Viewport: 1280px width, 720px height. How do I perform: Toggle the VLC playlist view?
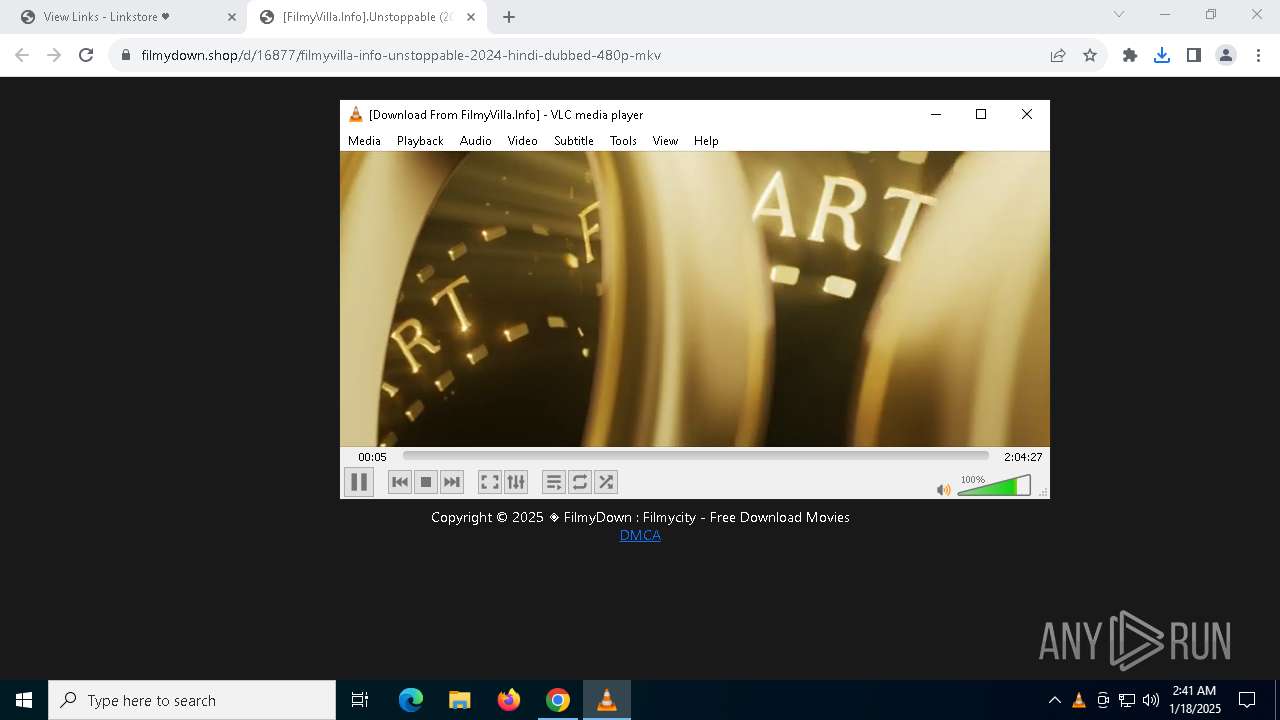click(554, 482)
